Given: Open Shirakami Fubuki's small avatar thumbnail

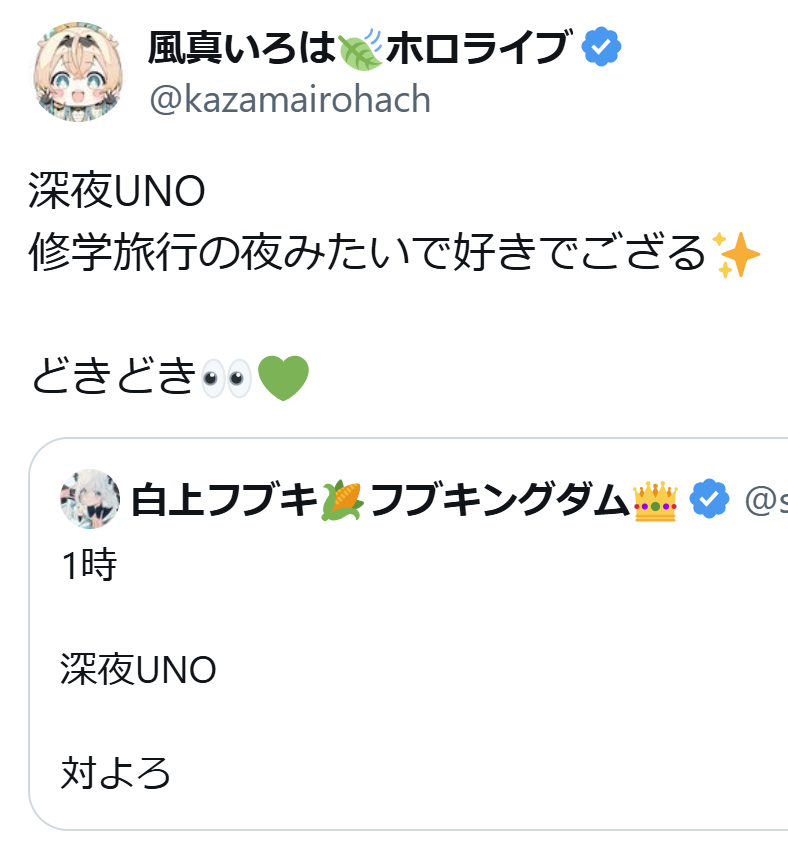Looking at the screenshot, I should click(x=90, y=498).
